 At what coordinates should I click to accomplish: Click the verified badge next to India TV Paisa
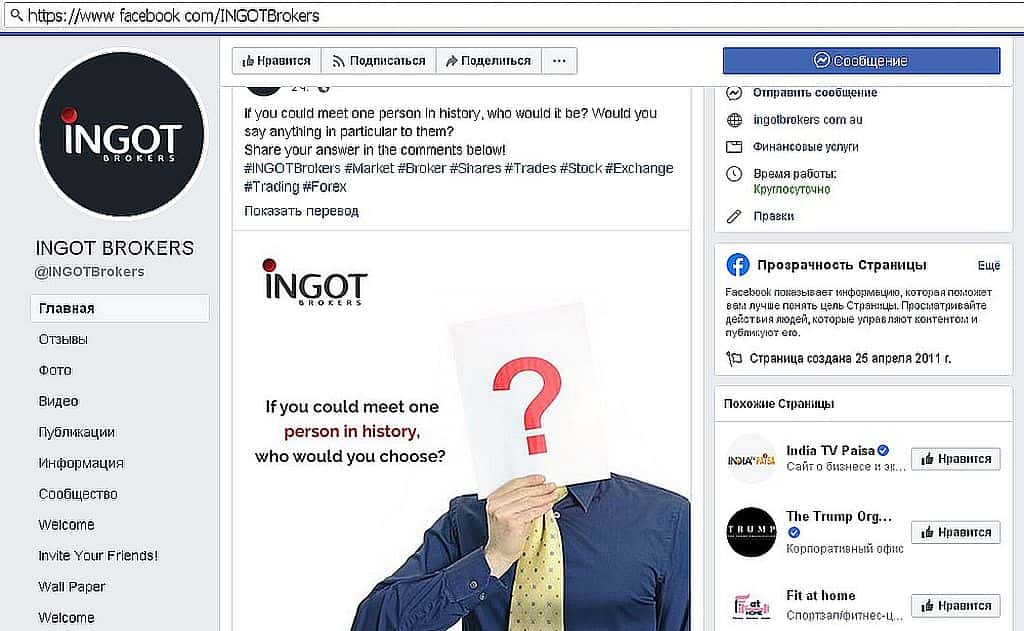click(883, 451)
